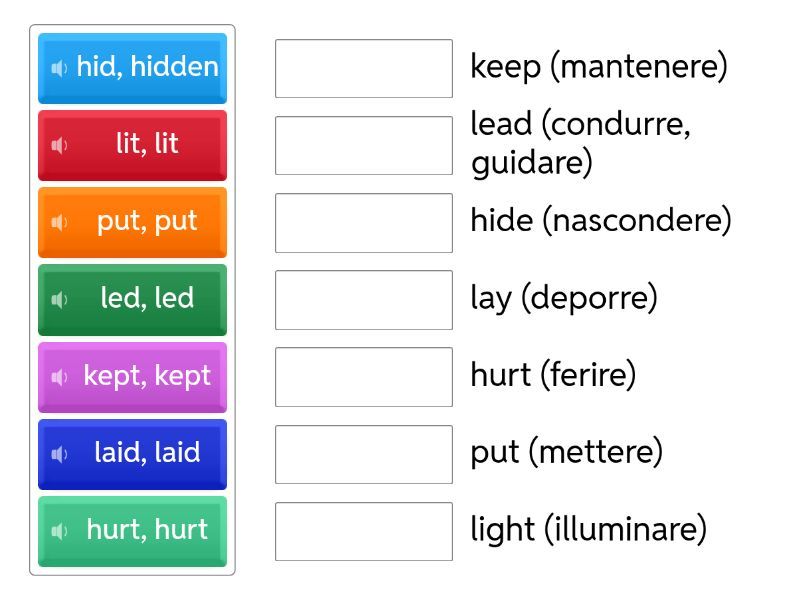The height and width of the screenshot is (600, 800).
Task: Play audio for the 'kept, kept' tile
Action: pos(60,377)
